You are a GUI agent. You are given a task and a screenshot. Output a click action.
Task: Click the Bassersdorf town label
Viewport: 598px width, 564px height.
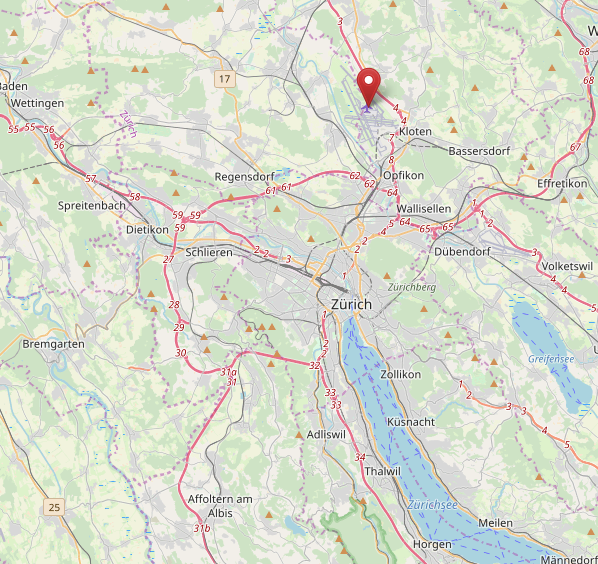[479, 151]
